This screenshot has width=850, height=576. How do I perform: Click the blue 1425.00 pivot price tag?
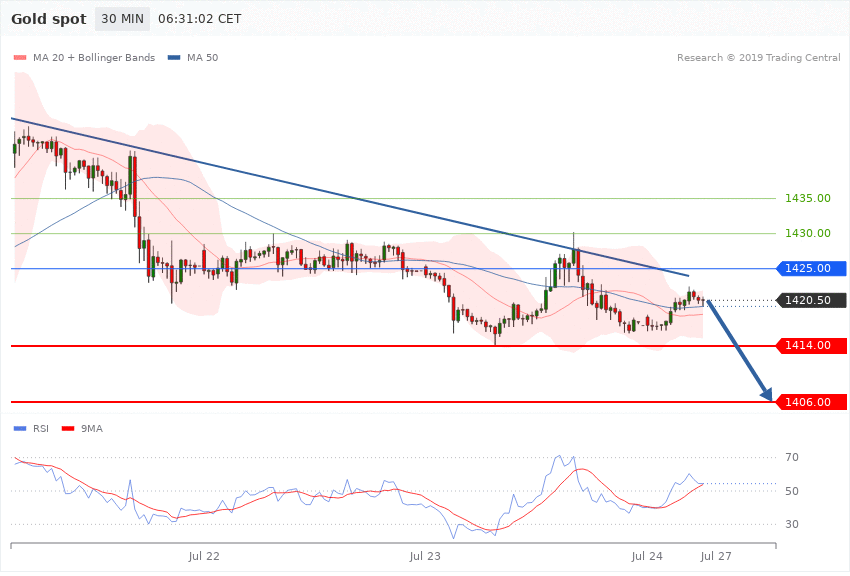(812, 268)
